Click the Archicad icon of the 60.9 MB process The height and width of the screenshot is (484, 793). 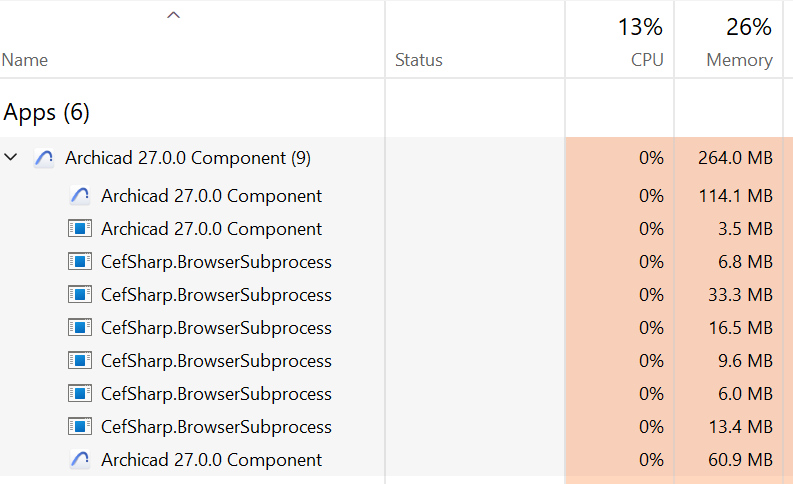coord(80,460)
